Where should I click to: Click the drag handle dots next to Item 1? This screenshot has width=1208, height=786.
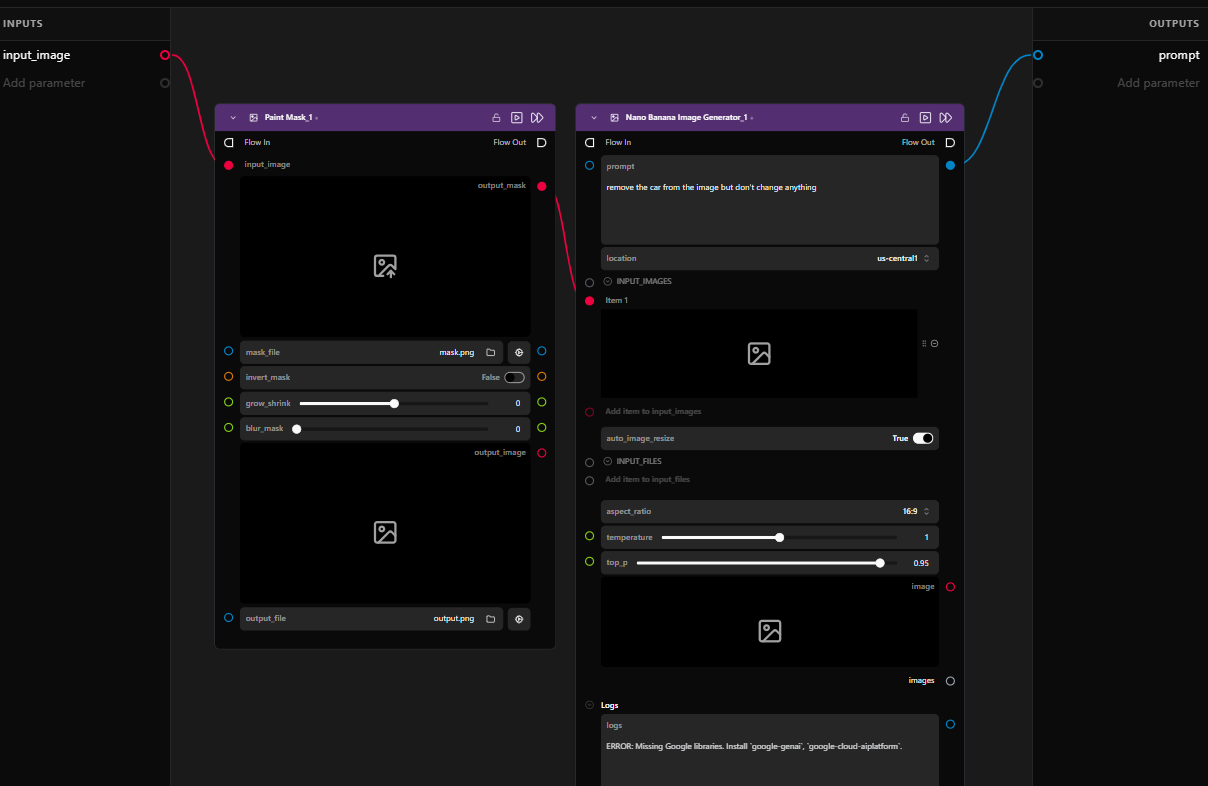click(x=924, y=343)
